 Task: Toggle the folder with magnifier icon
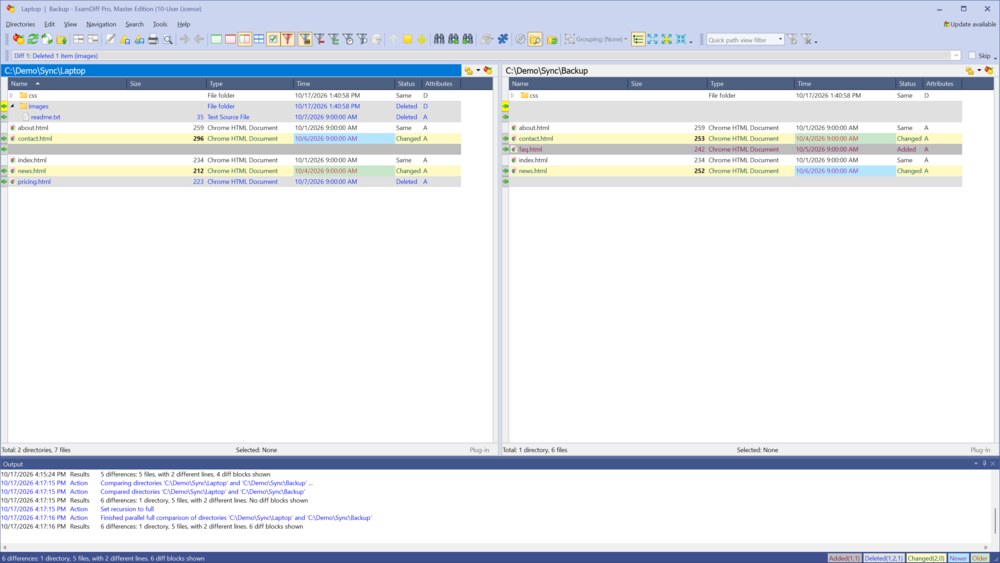[535, 40]
